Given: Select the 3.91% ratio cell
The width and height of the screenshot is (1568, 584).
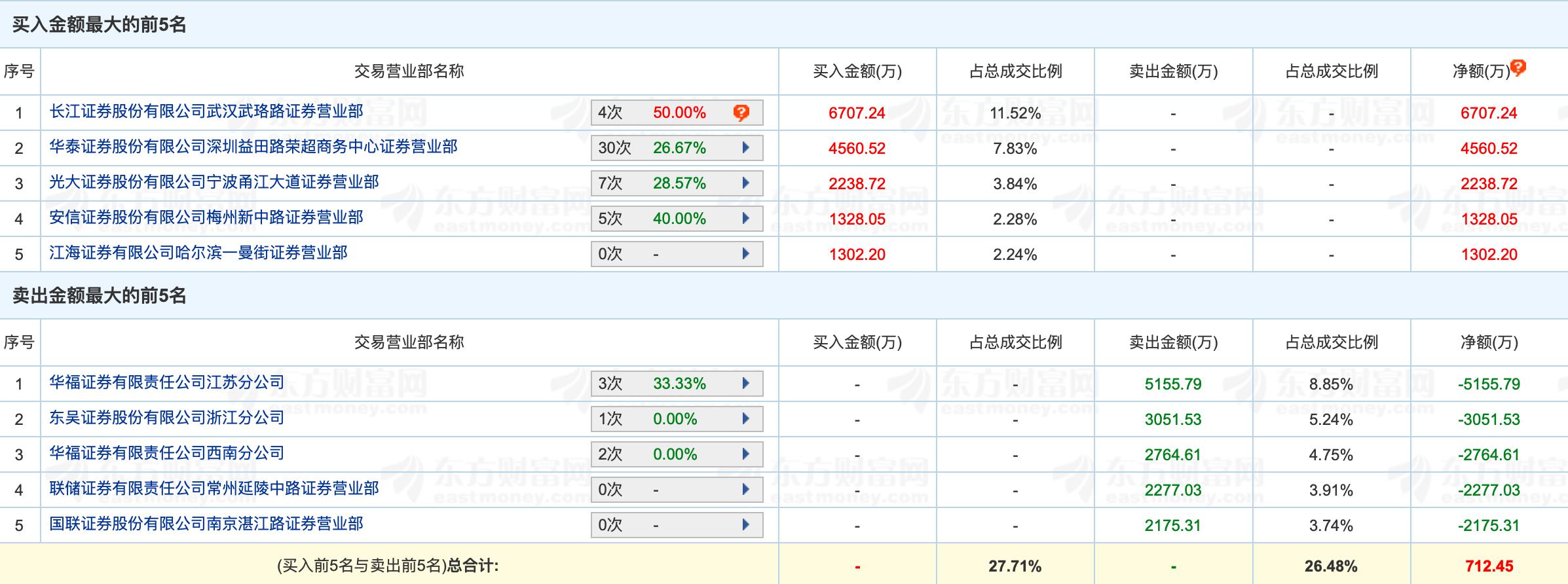Looking at the screenshot, I should point(1331,490).
